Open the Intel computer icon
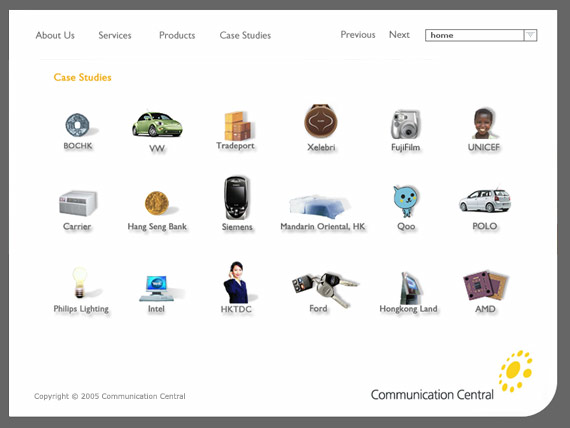570x428 pixels. [156, 288]
